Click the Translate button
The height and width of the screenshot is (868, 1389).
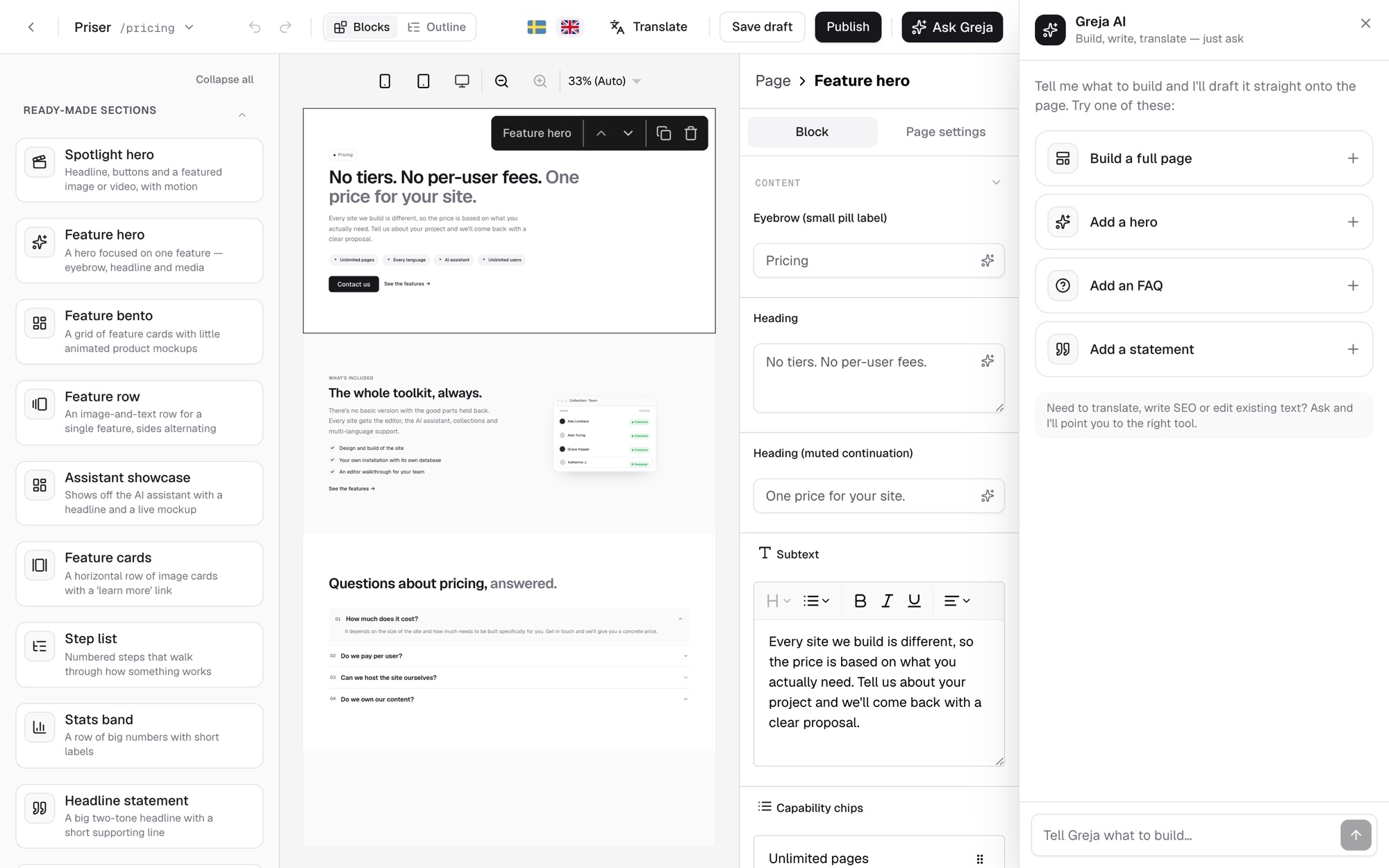[649, 27]
